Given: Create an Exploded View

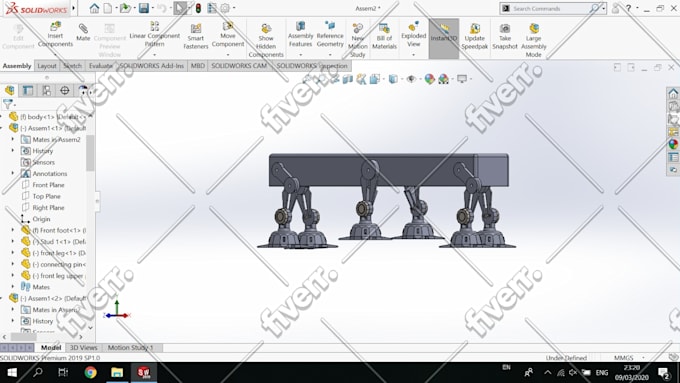Looking at the screenshot, I should pos(413,34).
